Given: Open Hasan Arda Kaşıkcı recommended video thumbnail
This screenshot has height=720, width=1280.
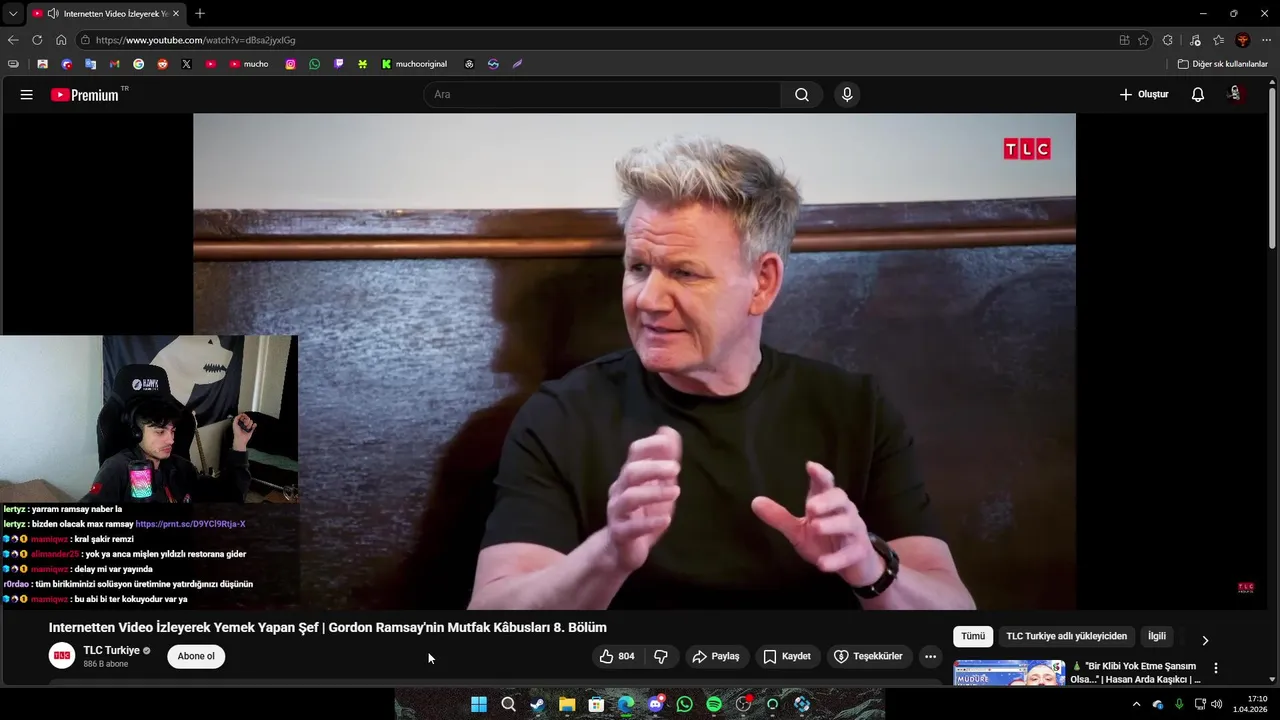Looking at the screenshot, I should tap(1009, 673).
